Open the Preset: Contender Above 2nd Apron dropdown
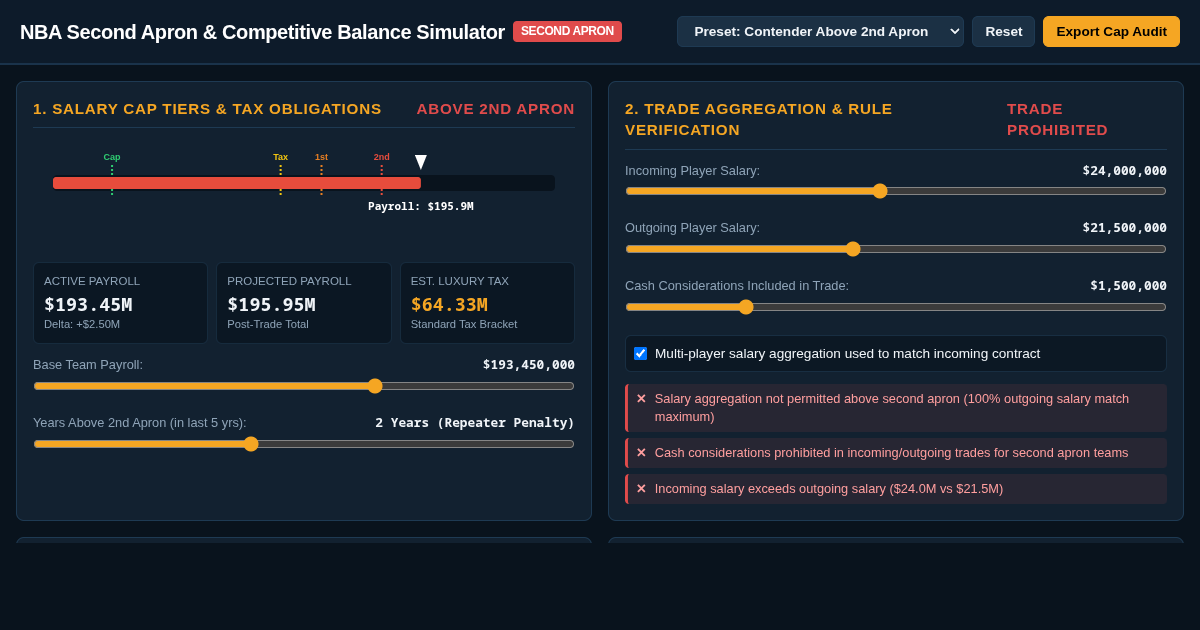This screenshot has width=1200, height=630. click(x=820, y=31)
